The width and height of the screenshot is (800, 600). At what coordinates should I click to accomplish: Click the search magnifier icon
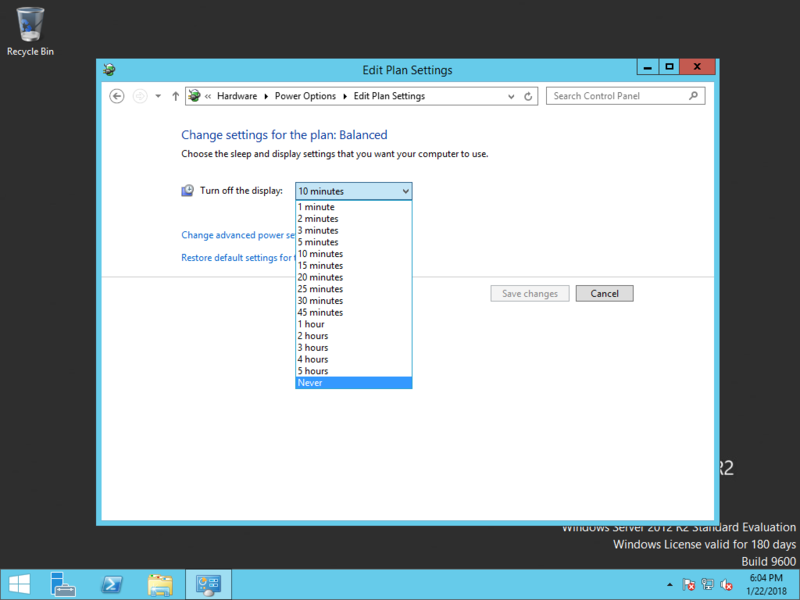point(694,96)
